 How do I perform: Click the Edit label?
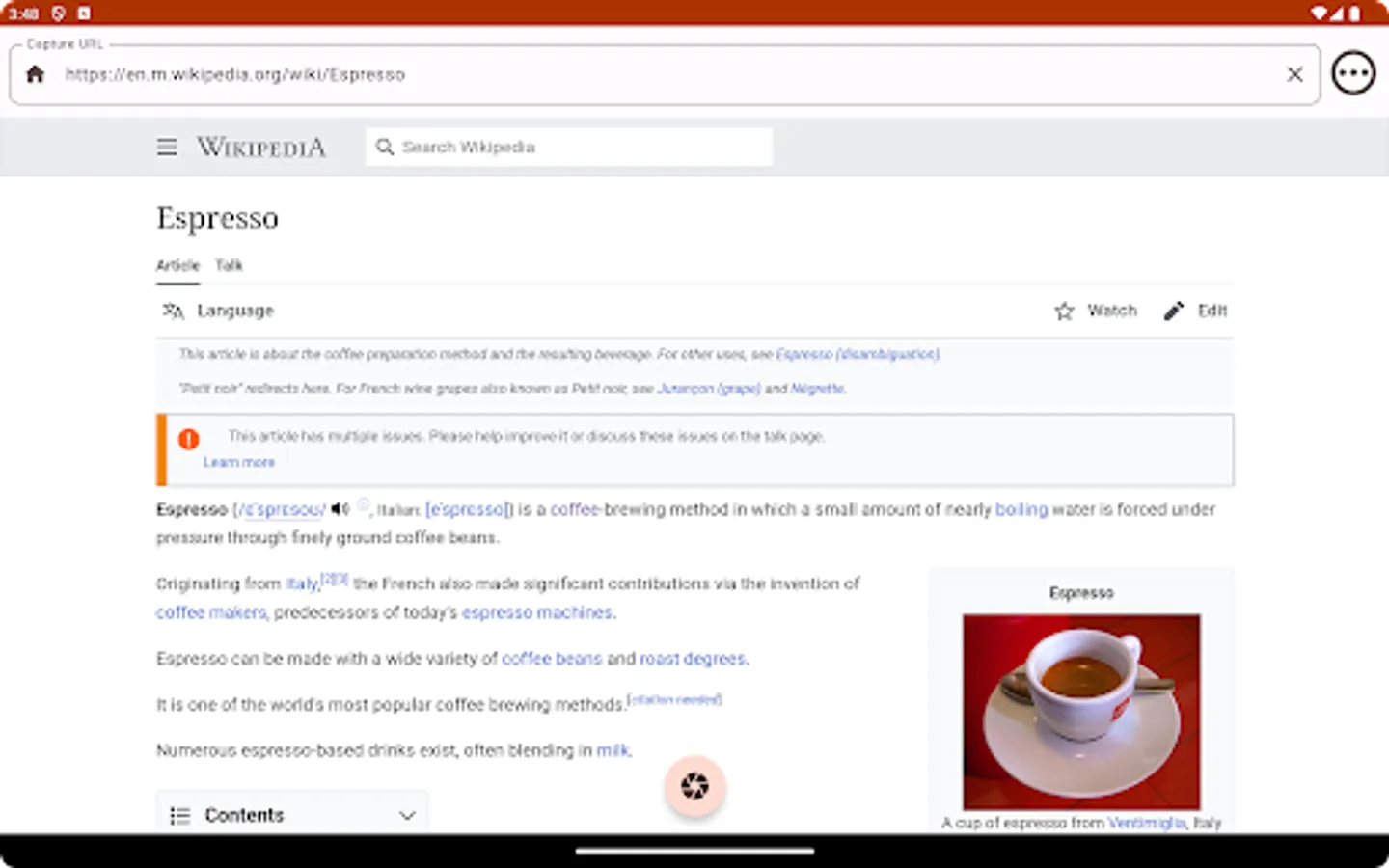point(1212,311)
